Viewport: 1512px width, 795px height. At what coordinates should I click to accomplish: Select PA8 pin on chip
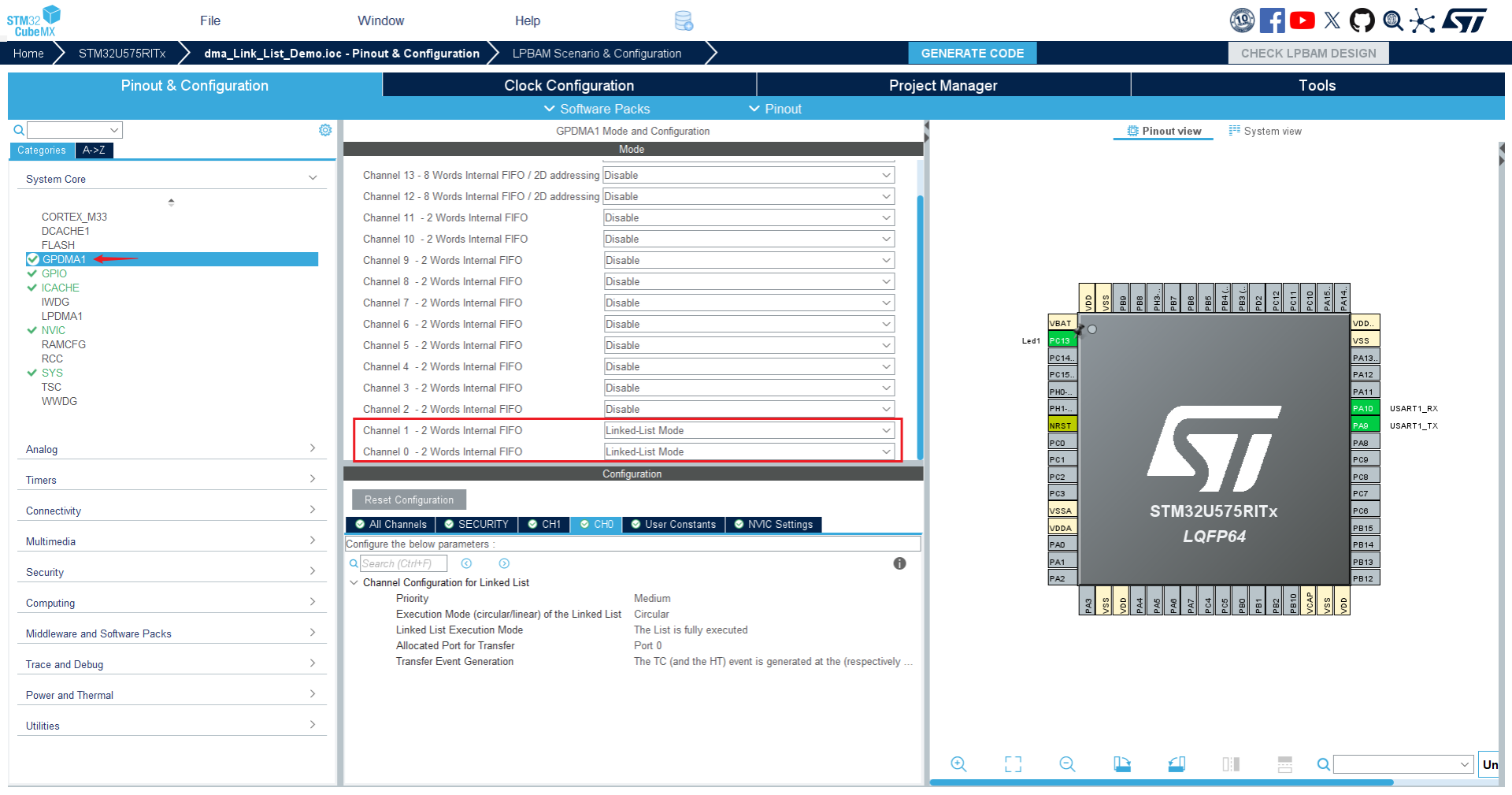click(1365, 443)
